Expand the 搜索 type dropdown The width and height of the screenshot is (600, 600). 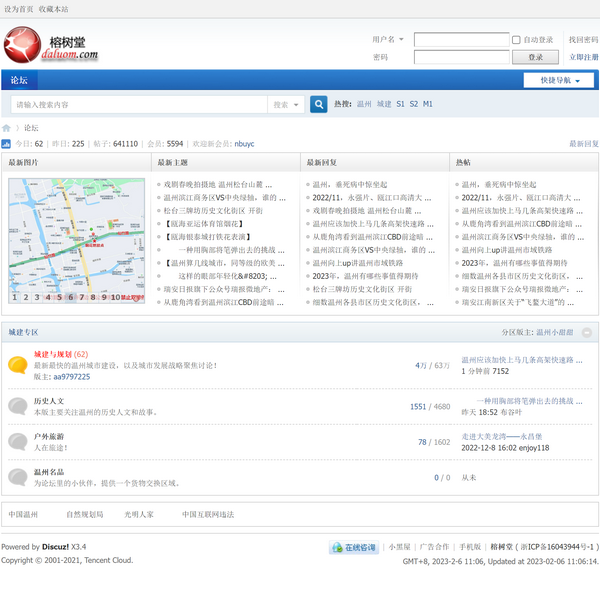(x=285, y=104)
